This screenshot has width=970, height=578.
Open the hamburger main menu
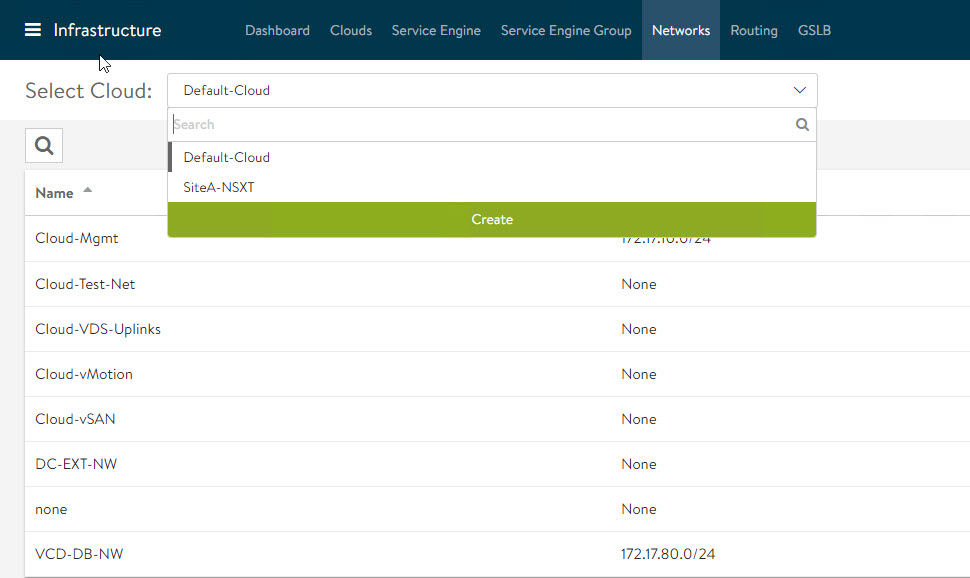[x=33, y=30]
